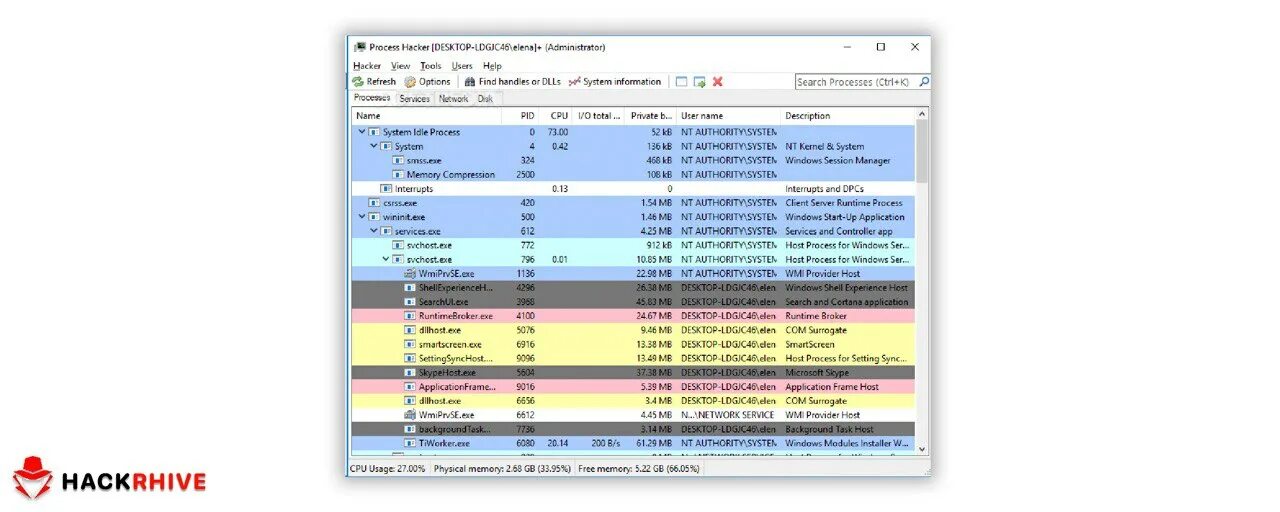Select the dllhost.exe row with PID 5076
This screenshot has height=512, width=1280.
pos(633,330)
